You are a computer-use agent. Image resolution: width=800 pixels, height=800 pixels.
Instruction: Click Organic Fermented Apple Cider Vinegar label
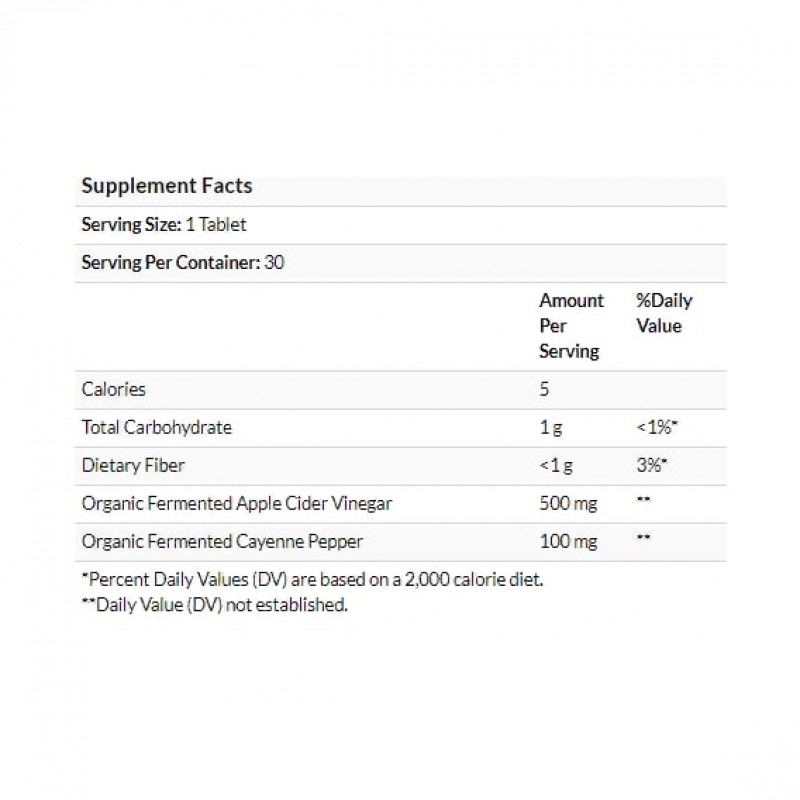point(236,503)
